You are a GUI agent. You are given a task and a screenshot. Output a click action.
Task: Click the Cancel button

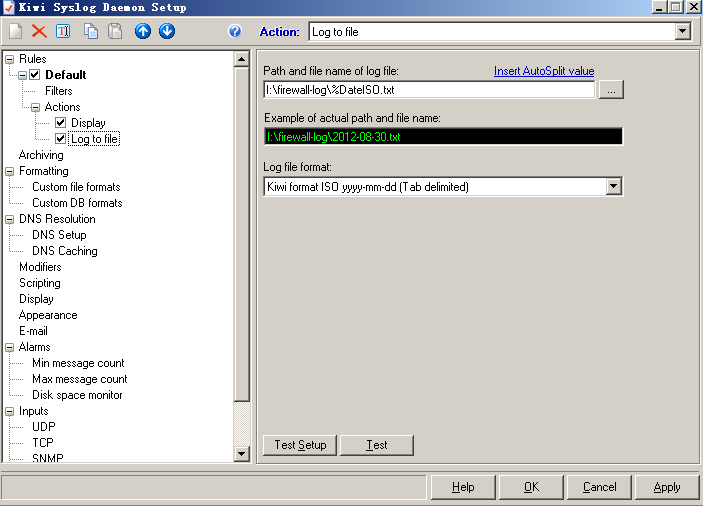tap(599, 487)
